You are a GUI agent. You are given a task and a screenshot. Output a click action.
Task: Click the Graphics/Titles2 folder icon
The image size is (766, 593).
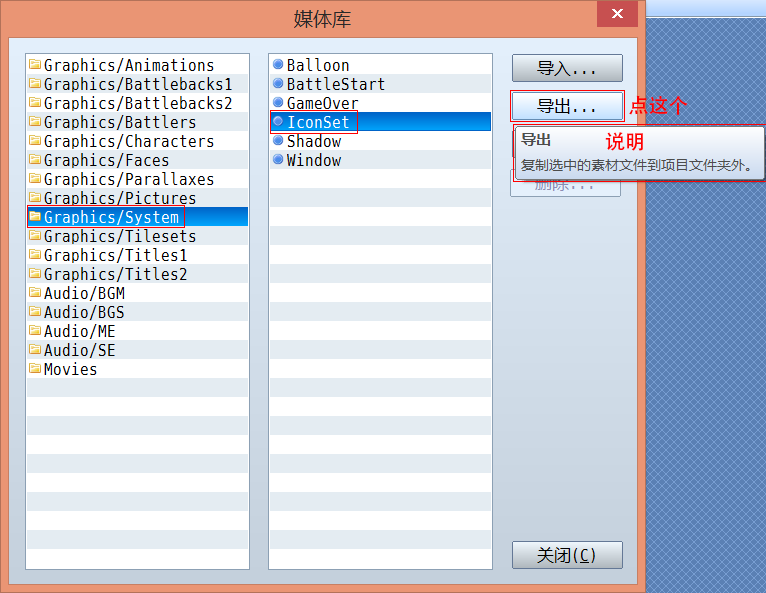point(35,274)
